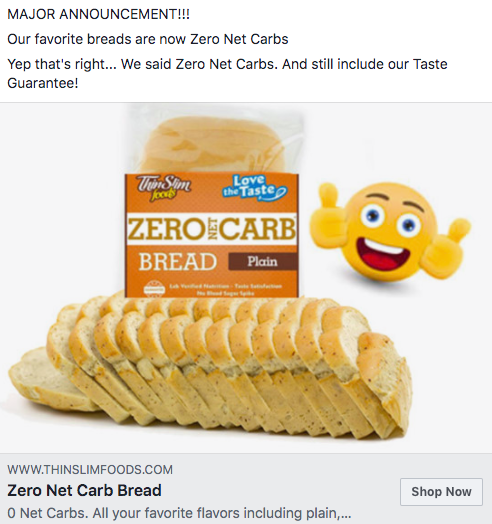Click the round seal on package bottom
The width and height of the screenshot is (492, 524).
(x=154, y=289)
